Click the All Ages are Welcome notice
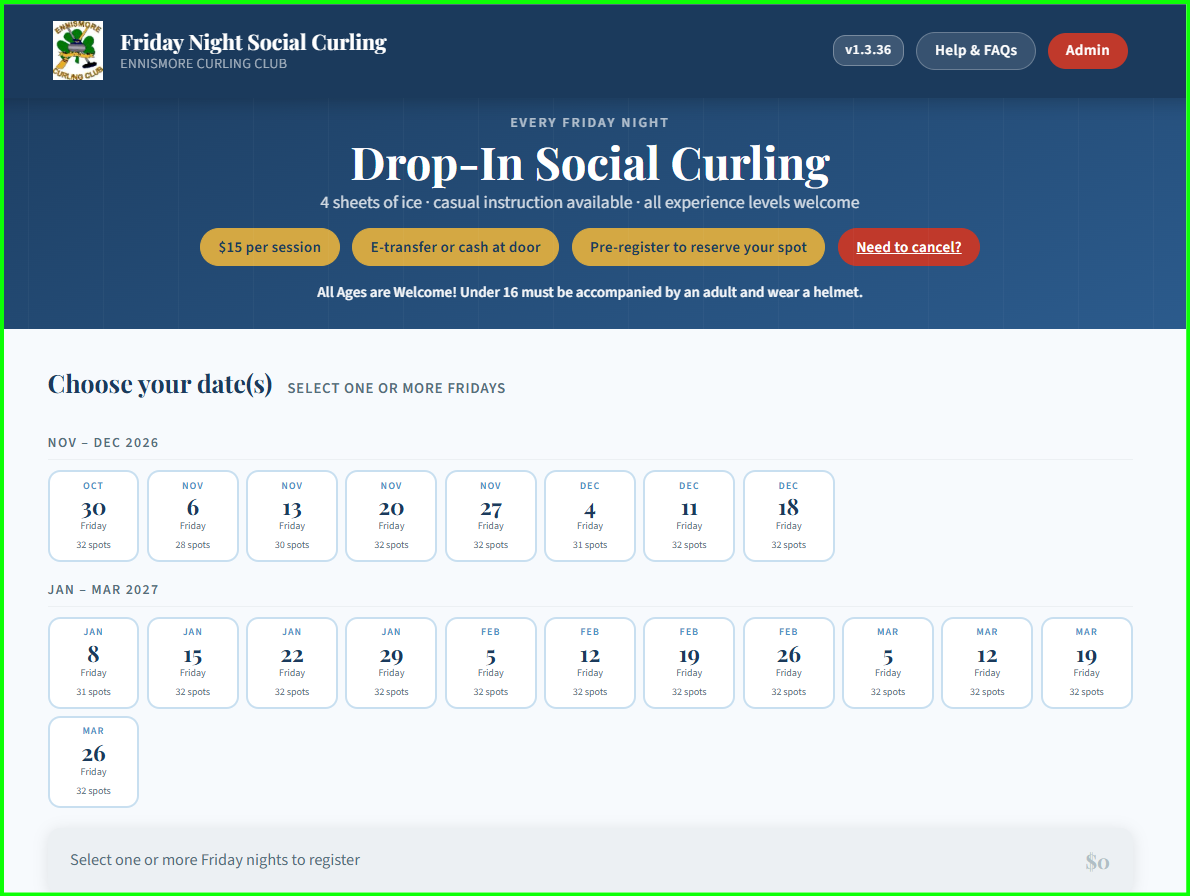Image resolution: width=1190 pixels, height=896 pixels. coord(590,292)
